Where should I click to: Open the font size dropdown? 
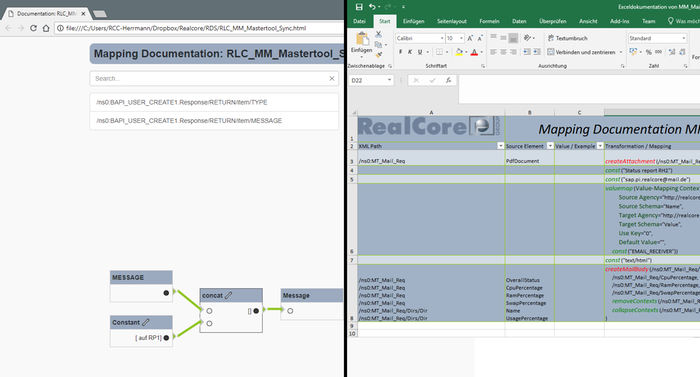pyautogui.click(x=461, y=38)
